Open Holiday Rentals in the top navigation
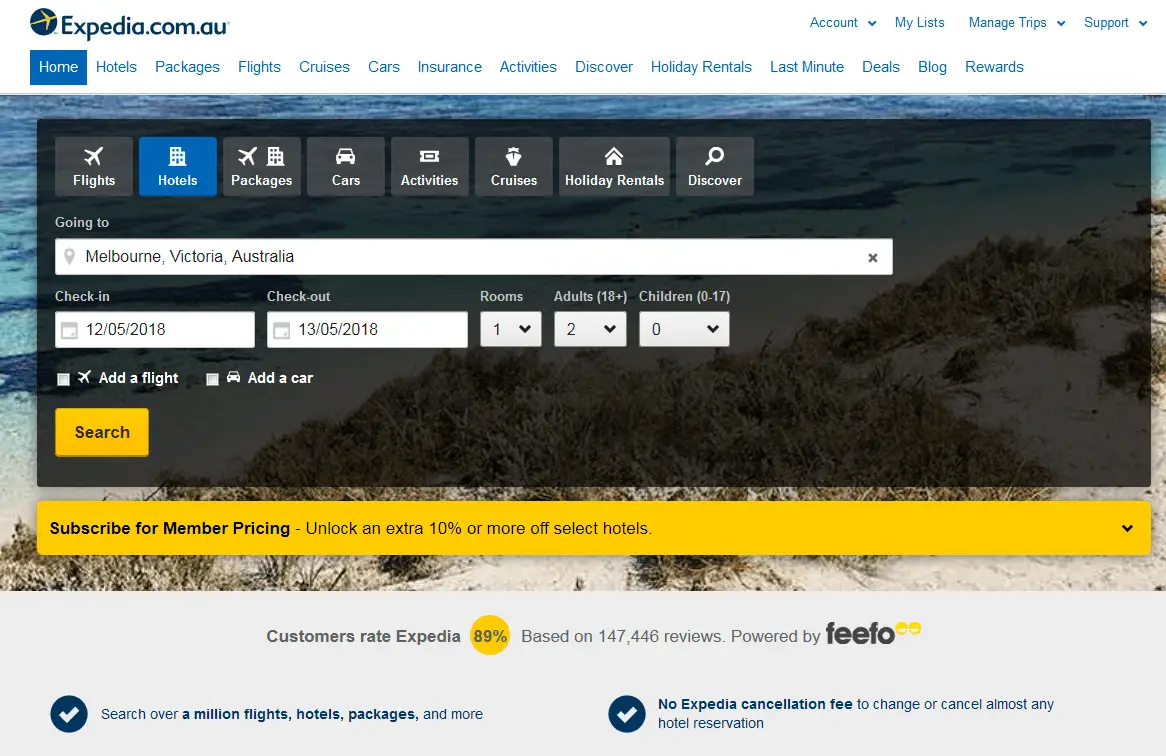Viewport: 1166px width, 756px height. pyautogui.click(x=701, y=67)
